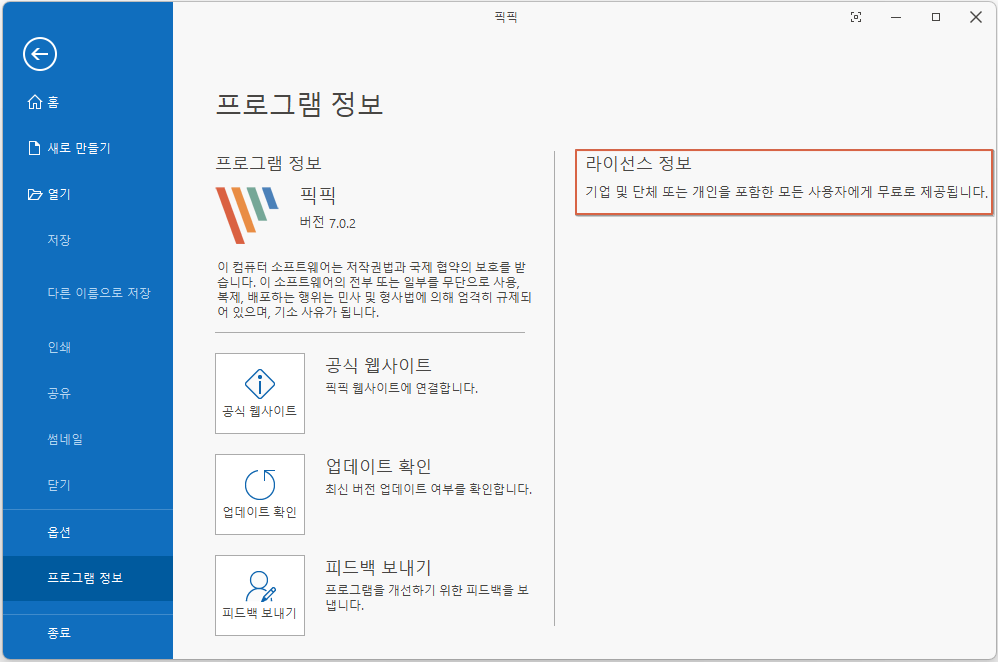Screen dimensions: 998x662
Task: Click the 공식 웹사이트 heading text
Action: tap(378, 365)
